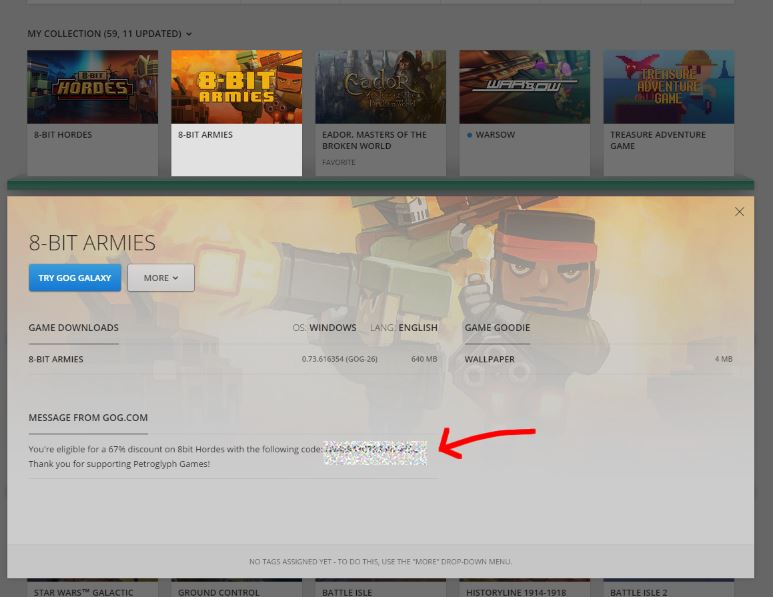The width and height of the screenshot is (773, 597).
Task: Select the Historyline 1914-1918 game card
Action: [x=525, y=589]
